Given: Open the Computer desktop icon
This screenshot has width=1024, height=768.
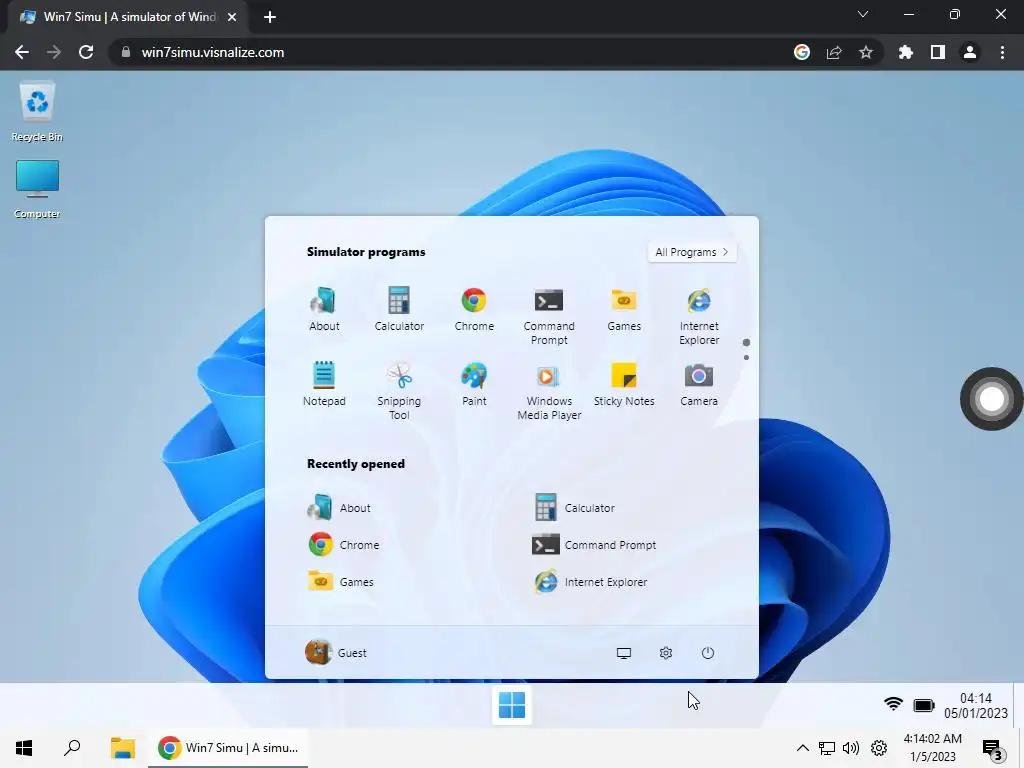Looking at the screenshot, I should pyautogui.click(x=37, y=189).
